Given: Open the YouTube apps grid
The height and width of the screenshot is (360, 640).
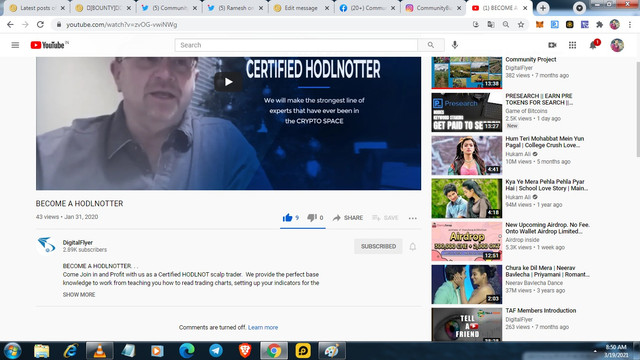Looking at the screenshot, I should point(572,45).
